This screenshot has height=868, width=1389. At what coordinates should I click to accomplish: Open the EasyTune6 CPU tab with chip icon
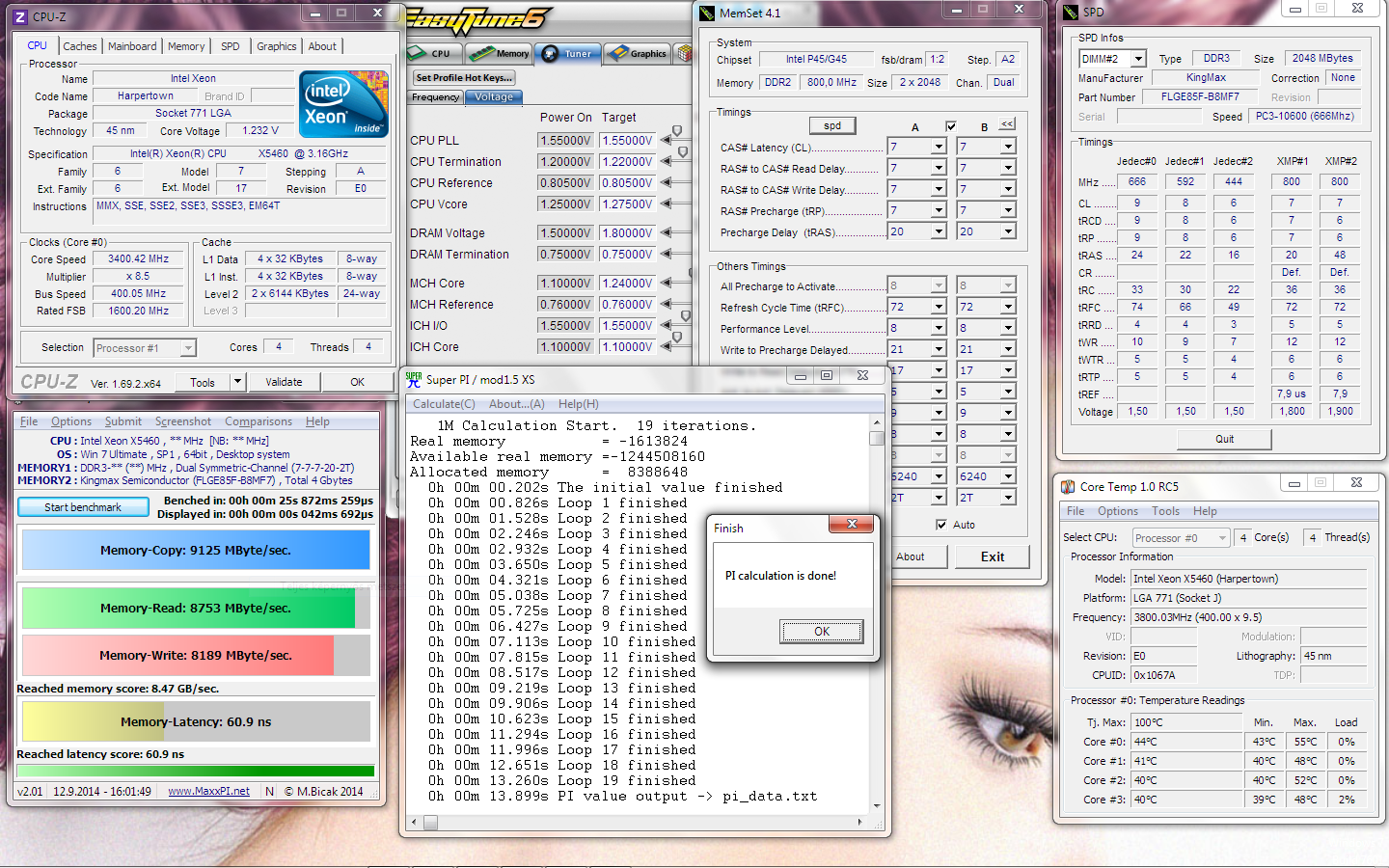pos(432,53)
